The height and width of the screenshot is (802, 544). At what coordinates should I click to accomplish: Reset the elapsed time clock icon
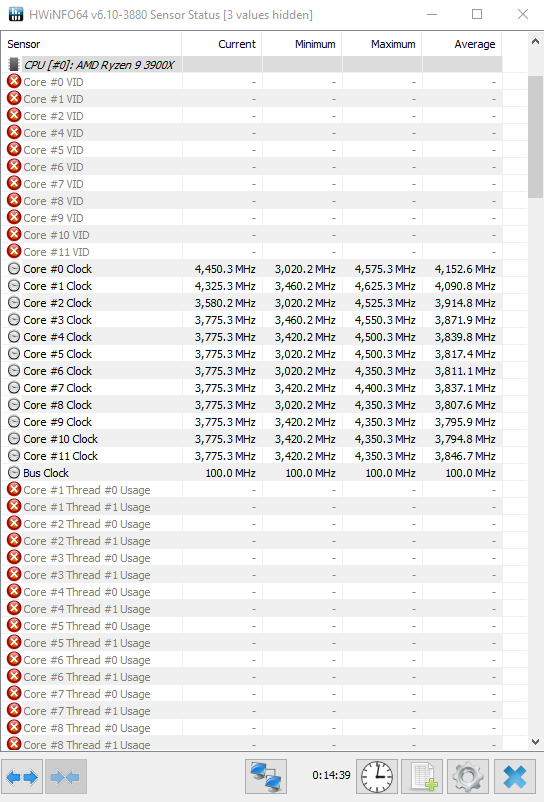pyautogui.click(x=377, y=777)
